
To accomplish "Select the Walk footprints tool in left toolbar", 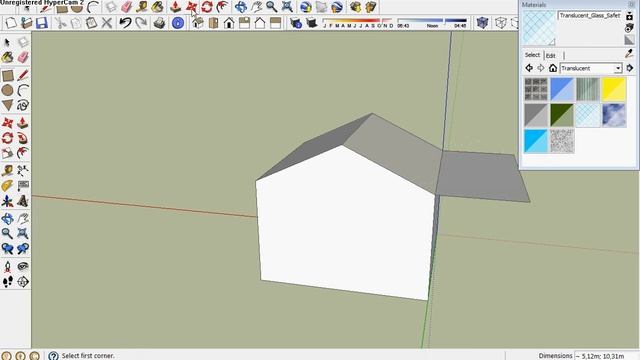I will (x=7, y=282).
